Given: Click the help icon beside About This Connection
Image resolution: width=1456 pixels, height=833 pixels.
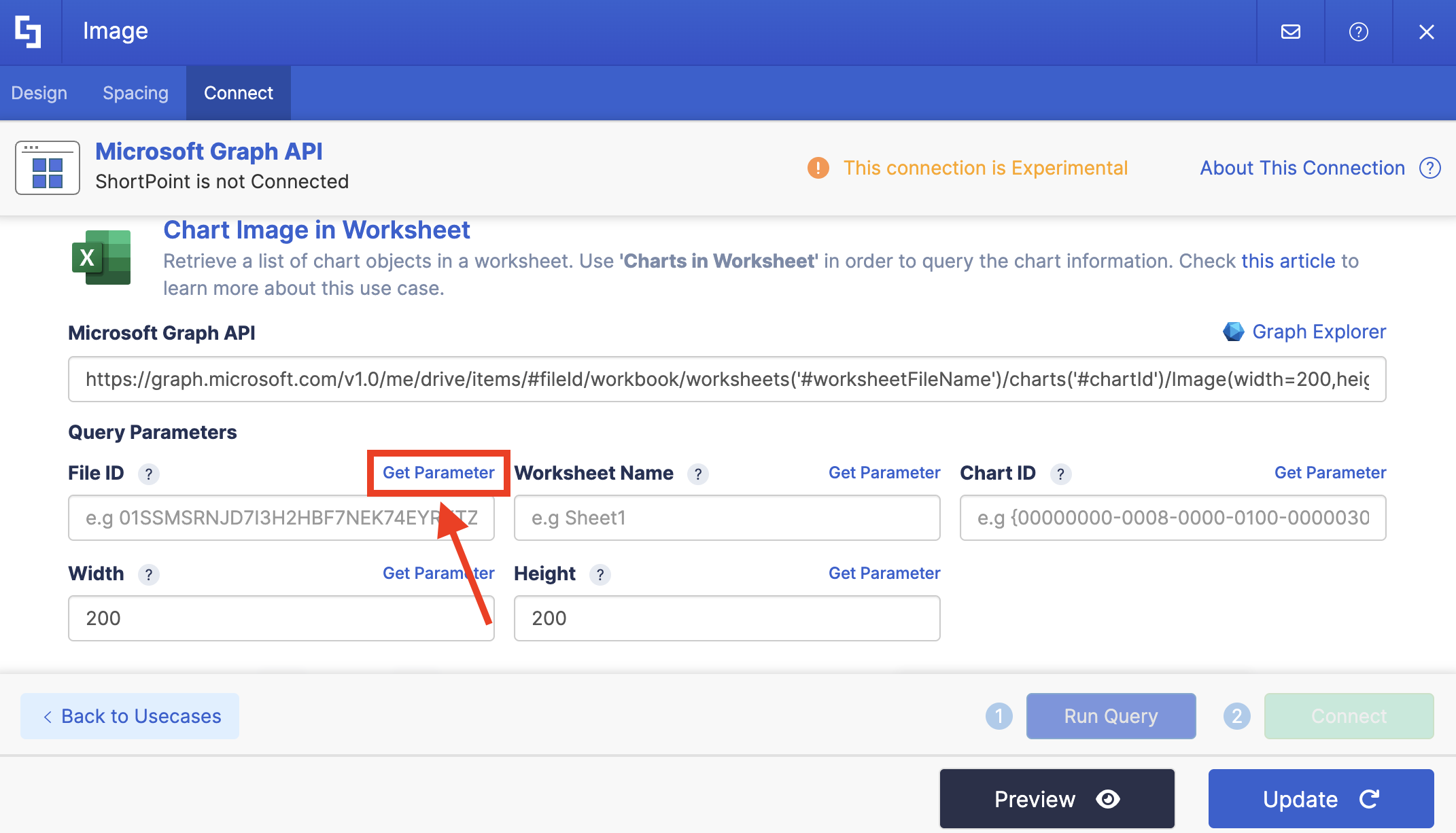Looking at the screenshot, I should [x=1429, y=168].
